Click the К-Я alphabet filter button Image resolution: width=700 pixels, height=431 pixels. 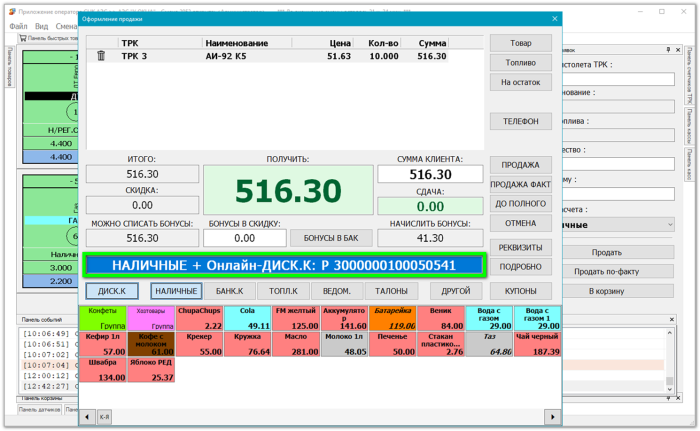(104, 417)
